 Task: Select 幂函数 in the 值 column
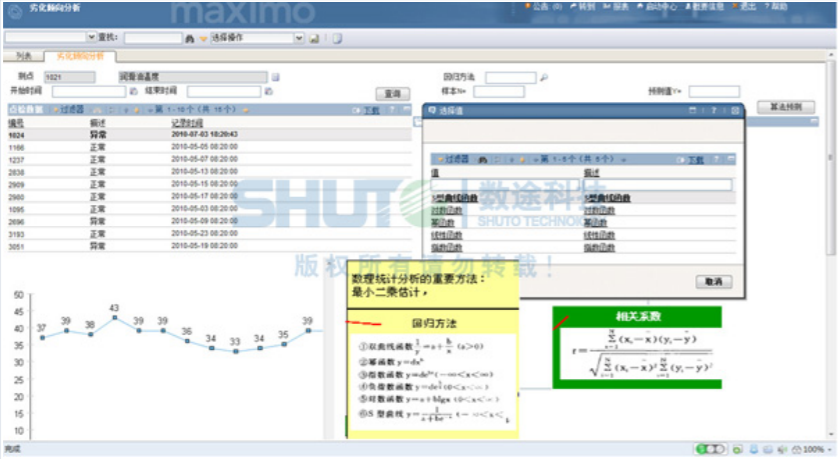click(x=443, y=223)
